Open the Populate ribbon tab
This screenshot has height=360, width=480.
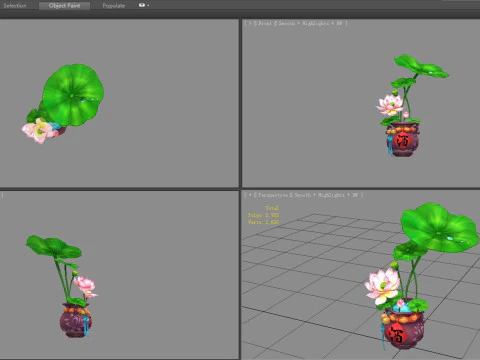click(x=114, y=6)
